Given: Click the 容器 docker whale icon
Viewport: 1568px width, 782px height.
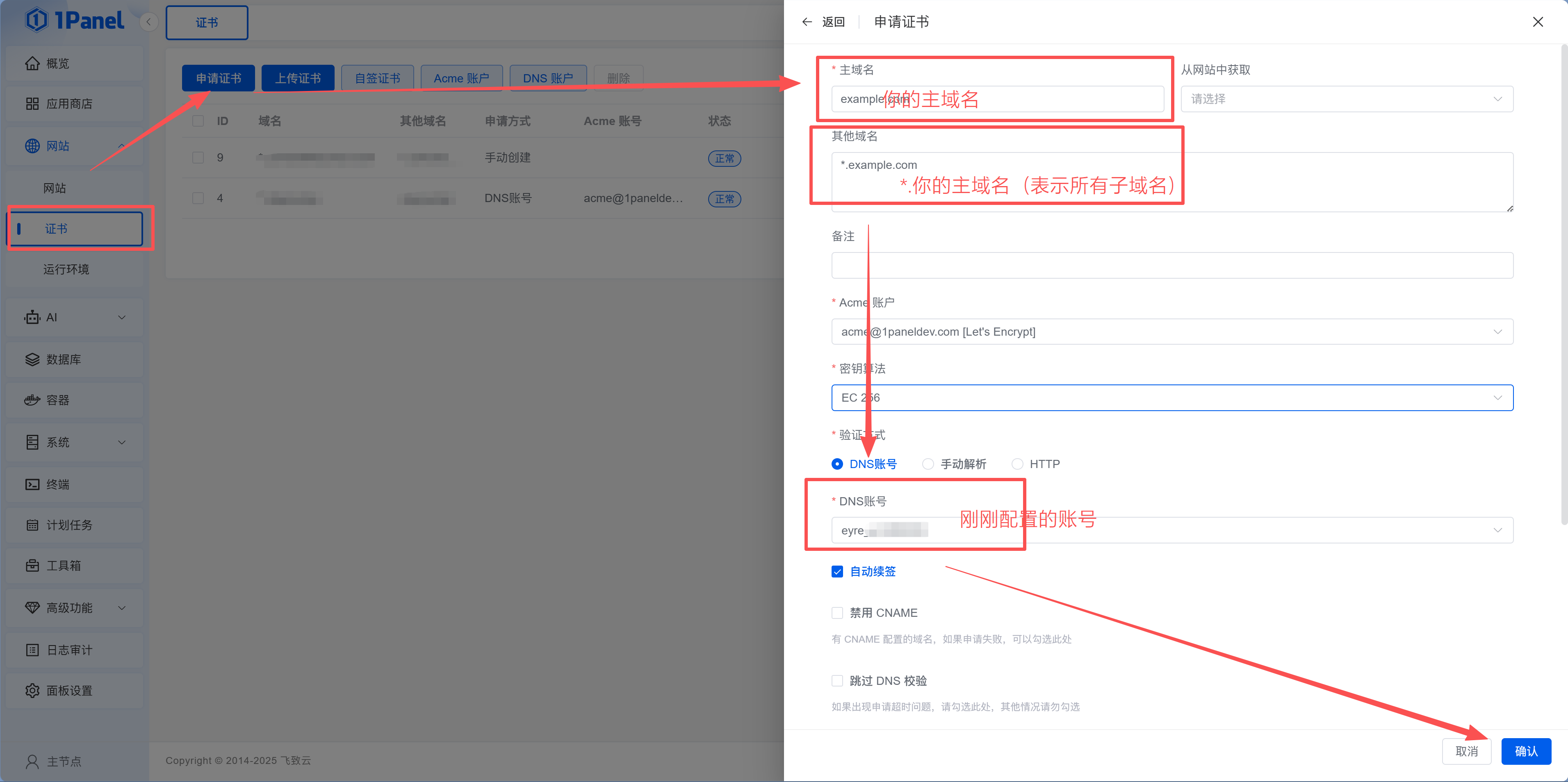Looking at the screenshot, I should coord(32,400).
